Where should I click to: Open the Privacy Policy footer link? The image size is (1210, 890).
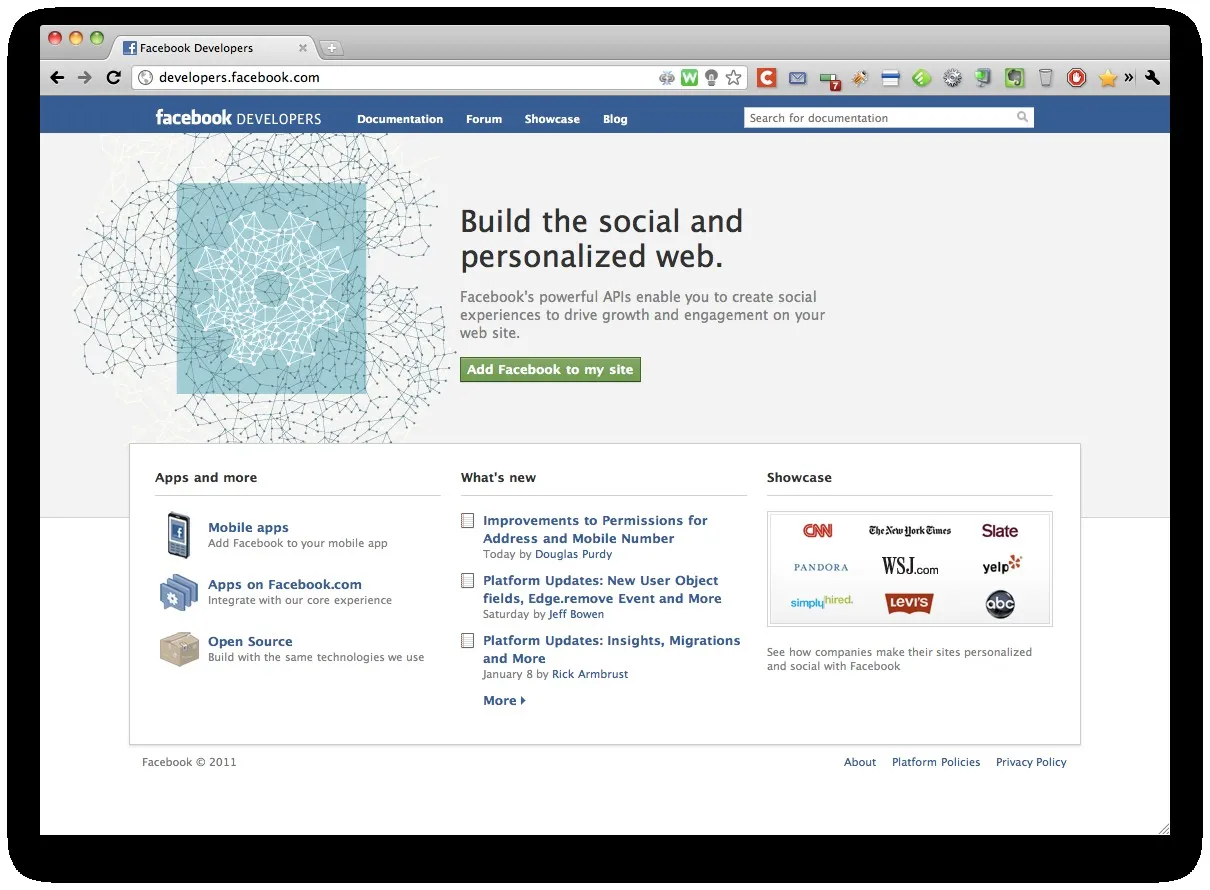(1031, 762)
